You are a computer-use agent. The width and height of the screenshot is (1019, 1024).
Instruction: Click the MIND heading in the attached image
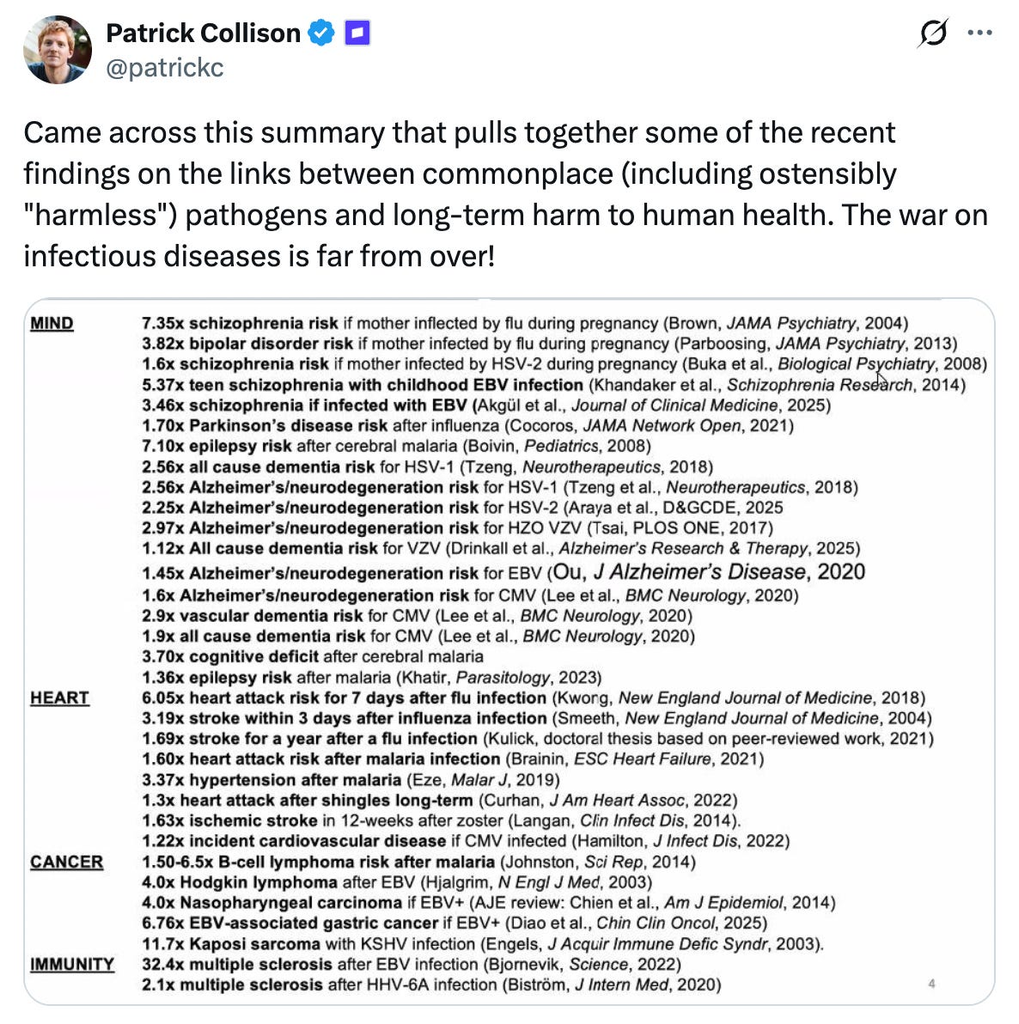pos(52,323)
